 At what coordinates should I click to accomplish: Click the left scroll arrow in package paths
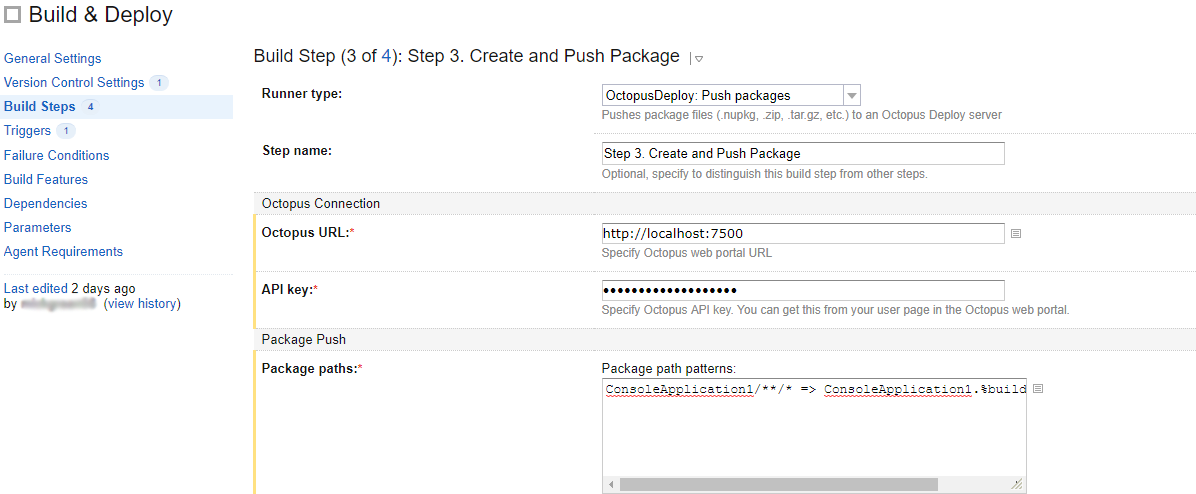pos(610,484)
